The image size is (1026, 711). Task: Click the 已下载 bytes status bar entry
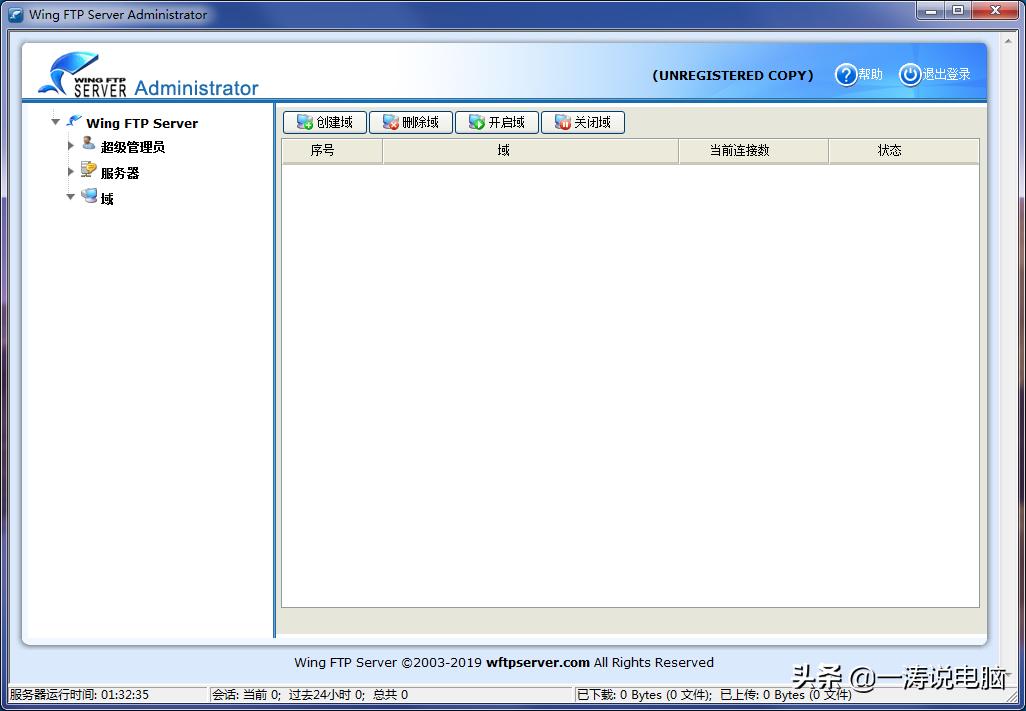pyautogui.click(x=714, y=695)
